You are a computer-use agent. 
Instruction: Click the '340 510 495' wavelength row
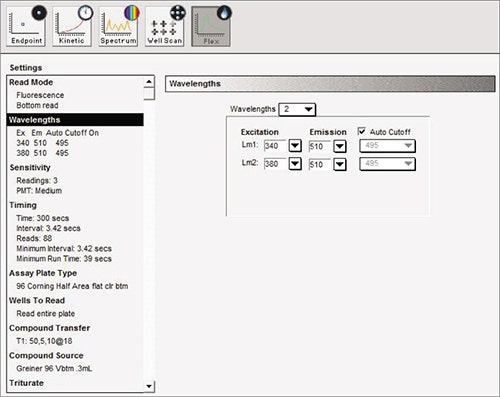(x=43, y=143)
